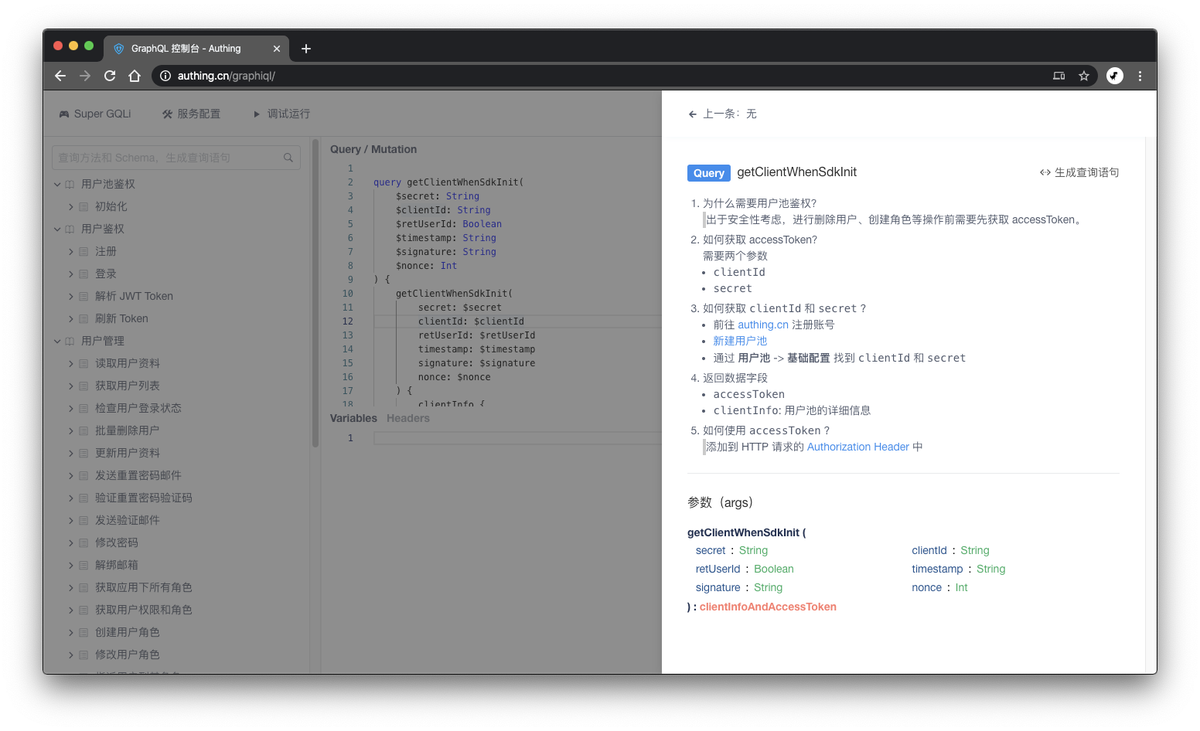Viewport: 1200px width, 731px height.
Task: Select the 创建用户角色 tree item
Action: [x=127, y=632]
